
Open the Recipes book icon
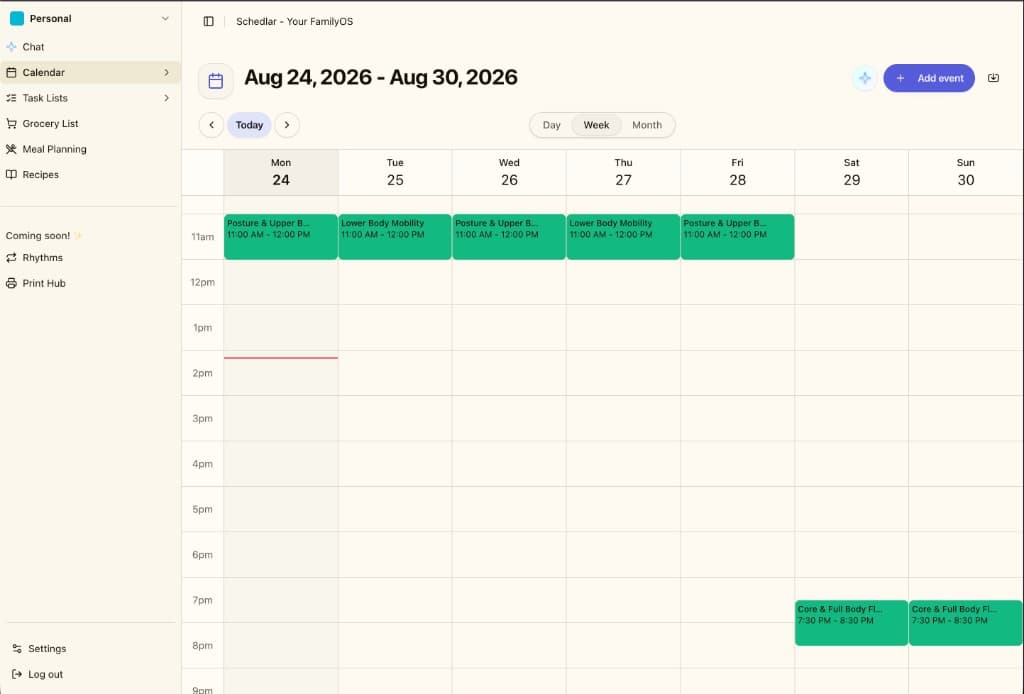click(11, 174)
